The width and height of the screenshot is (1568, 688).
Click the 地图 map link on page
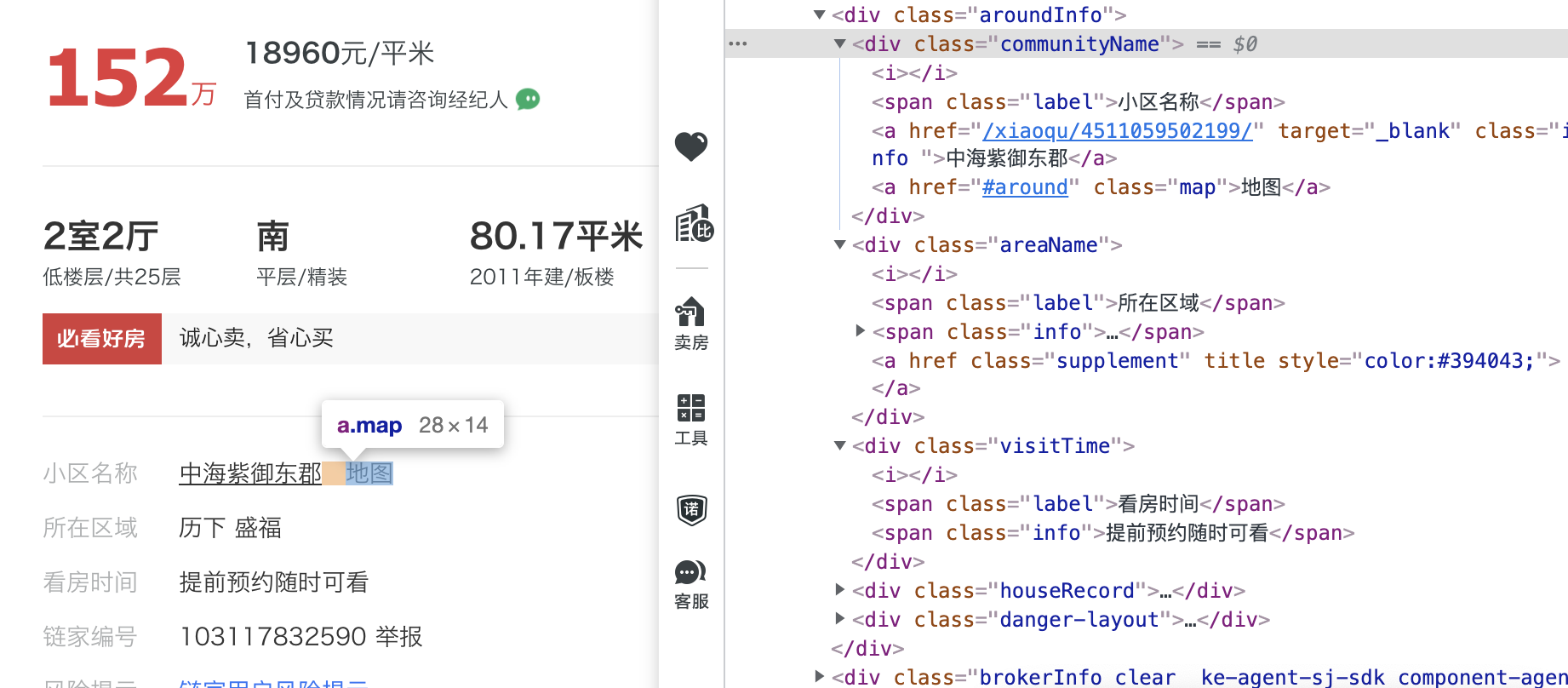coord(369,473)
